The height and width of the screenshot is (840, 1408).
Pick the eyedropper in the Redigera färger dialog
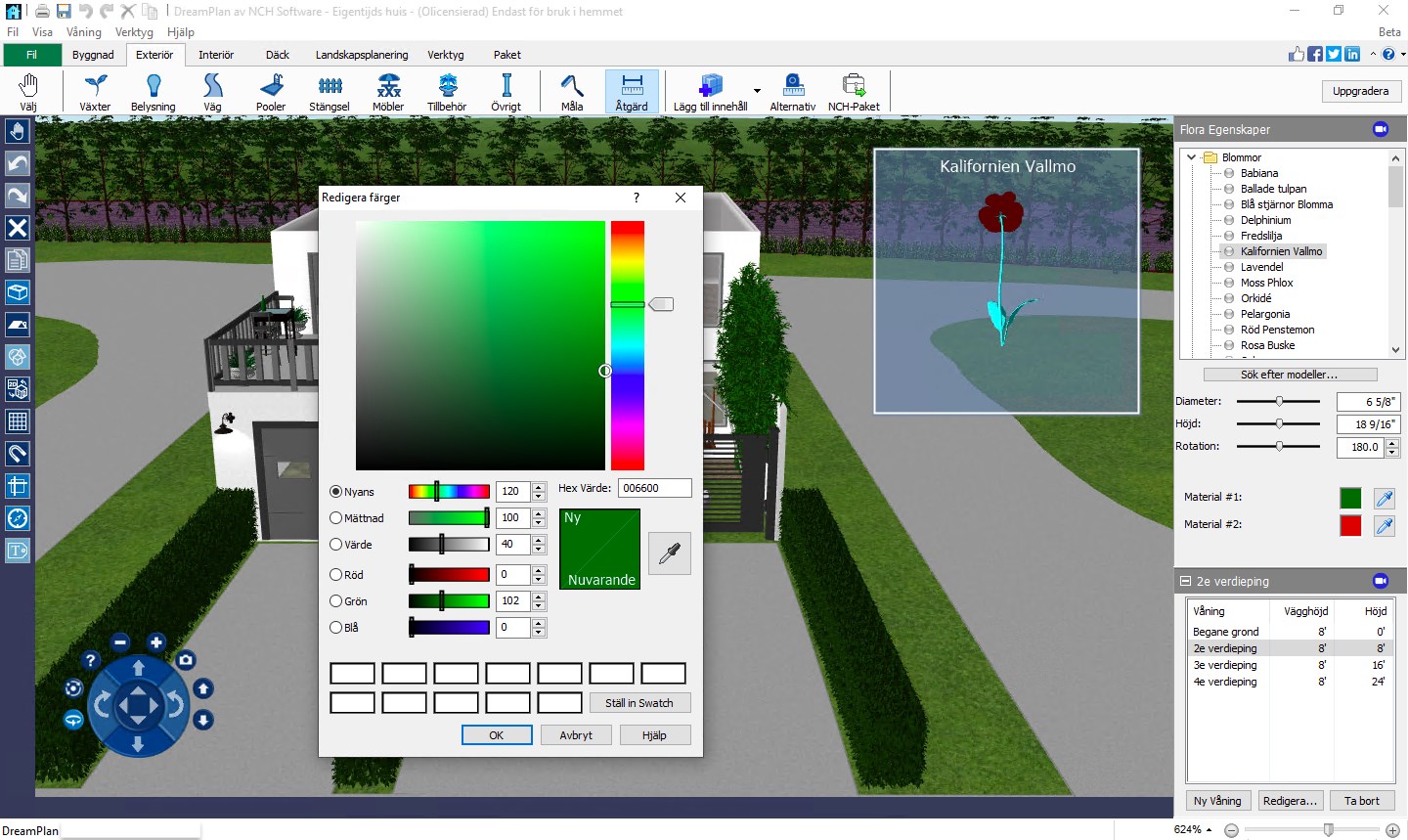[669, 553]
